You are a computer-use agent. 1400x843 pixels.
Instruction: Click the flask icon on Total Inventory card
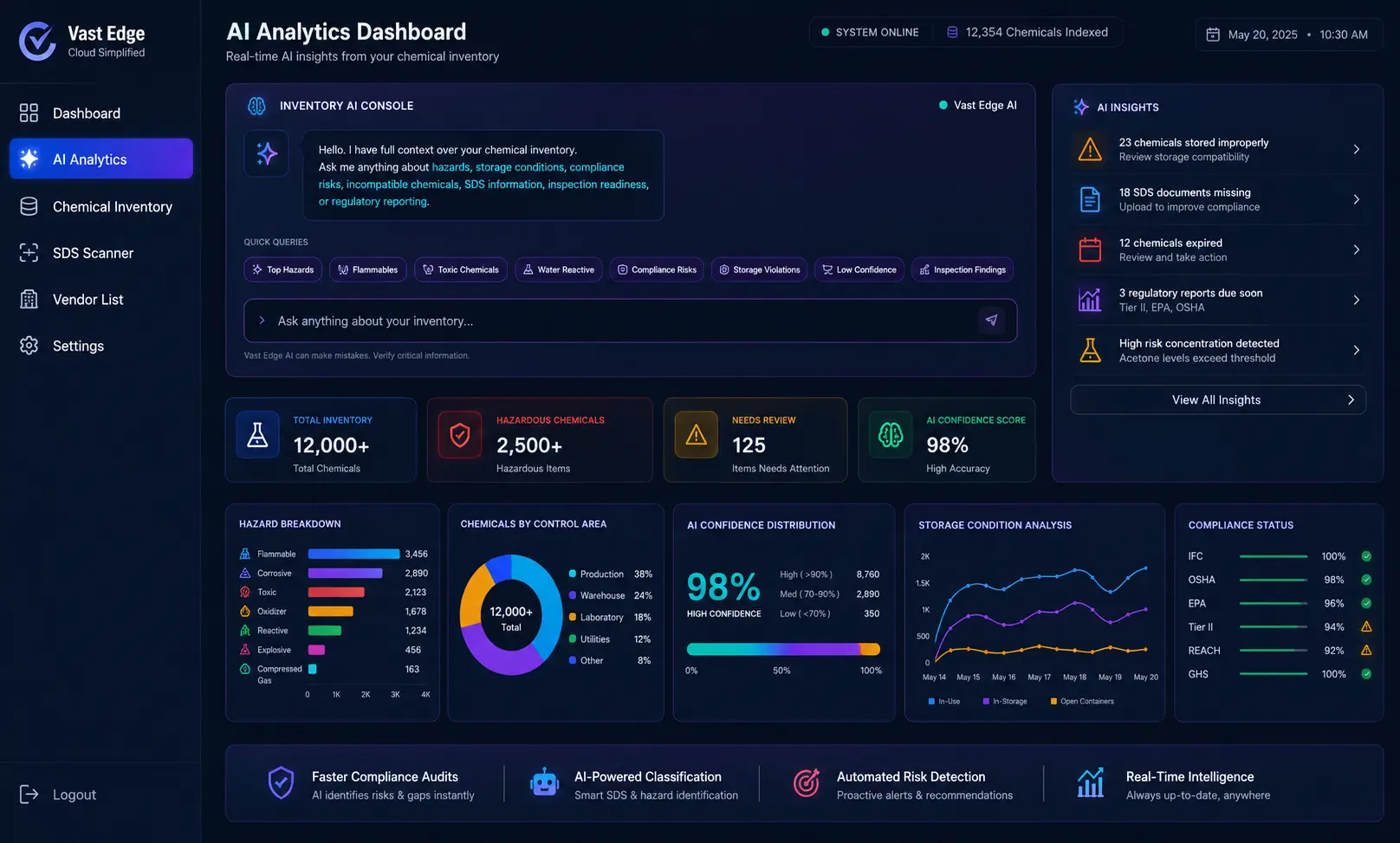[257, 434]
